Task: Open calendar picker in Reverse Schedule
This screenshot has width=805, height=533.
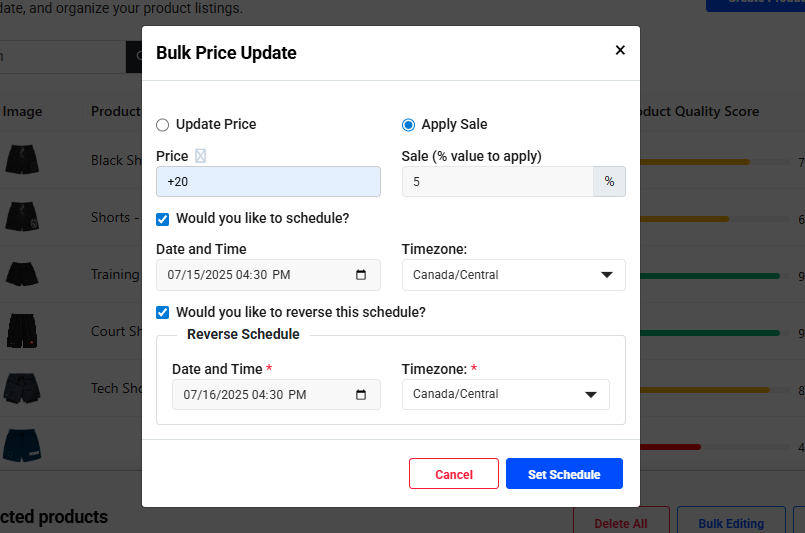Action: [x=361, y=394]
